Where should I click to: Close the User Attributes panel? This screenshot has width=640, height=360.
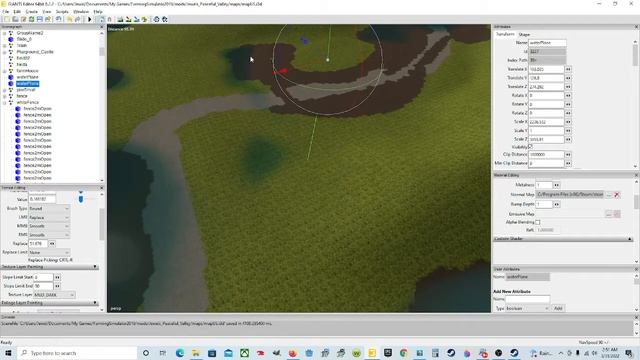(x=636, y=269)
